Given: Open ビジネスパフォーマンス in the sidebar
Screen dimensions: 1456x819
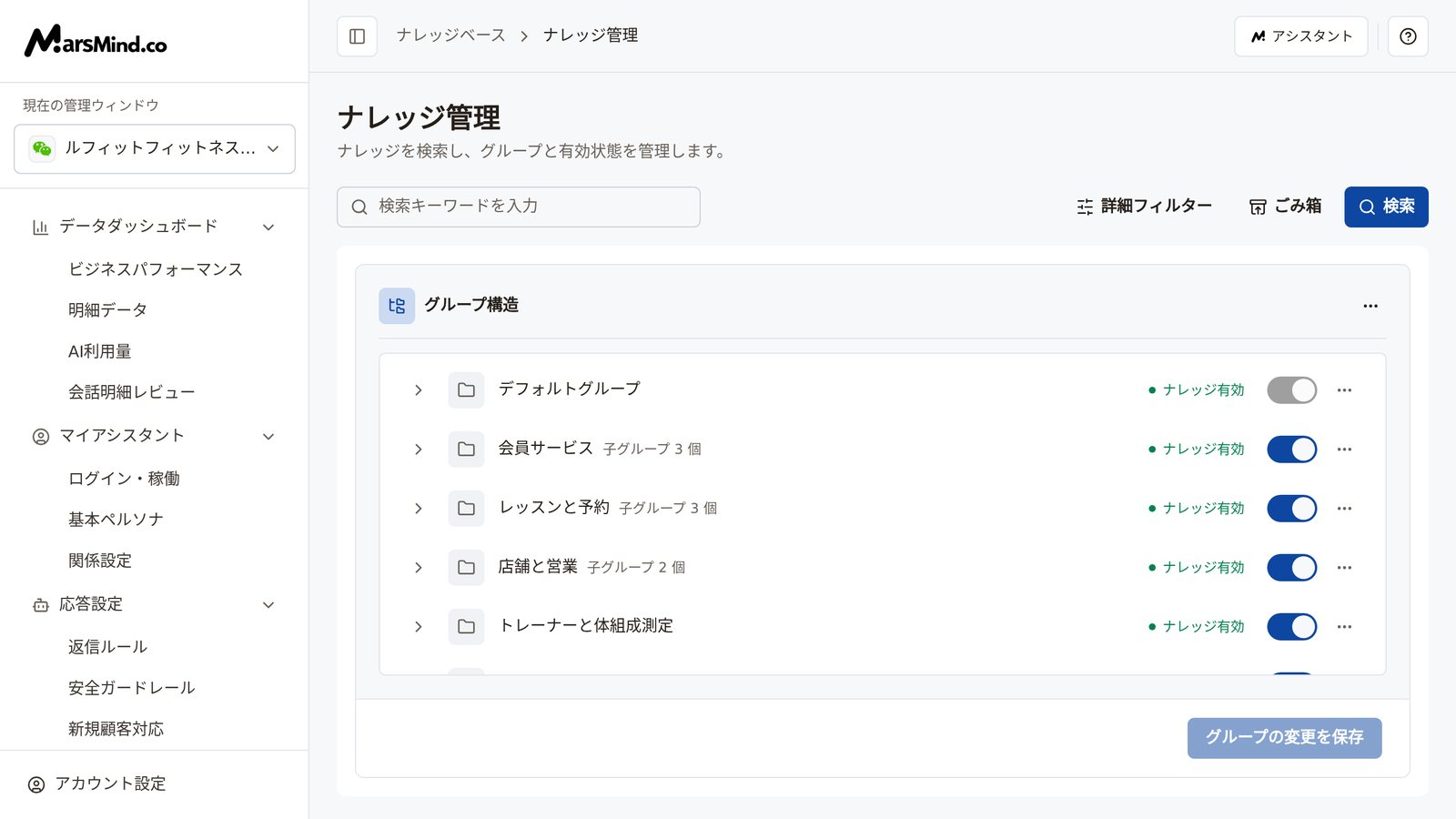Looking at the screenshot, I should click(x=156, y=269).
